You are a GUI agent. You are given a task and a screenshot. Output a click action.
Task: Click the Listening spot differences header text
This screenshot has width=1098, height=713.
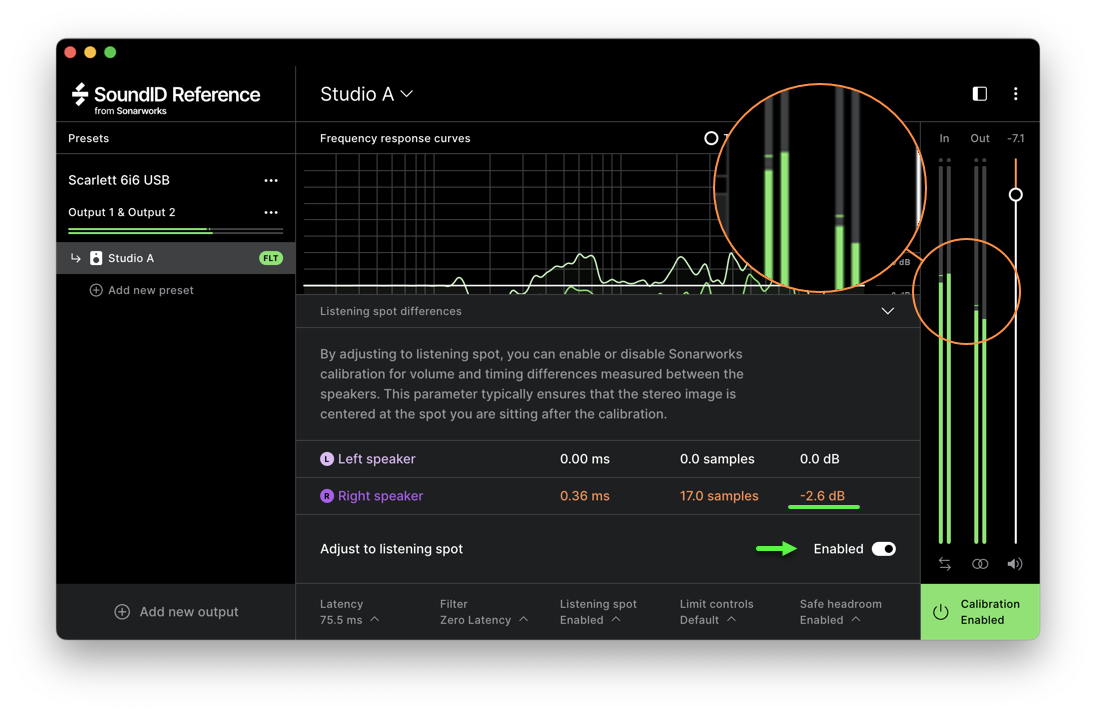click(391, 311)
